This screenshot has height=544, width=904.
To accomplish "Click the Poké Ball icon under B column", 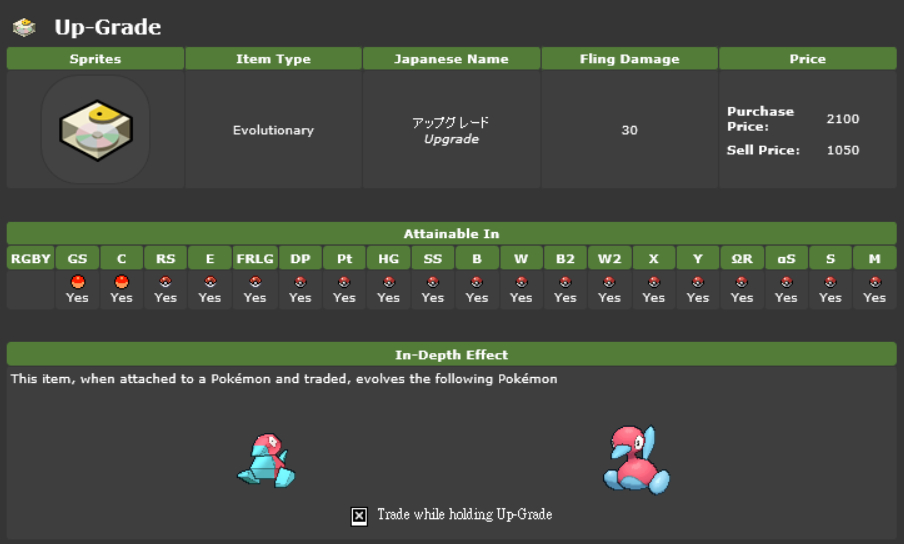I will (477, 282).
